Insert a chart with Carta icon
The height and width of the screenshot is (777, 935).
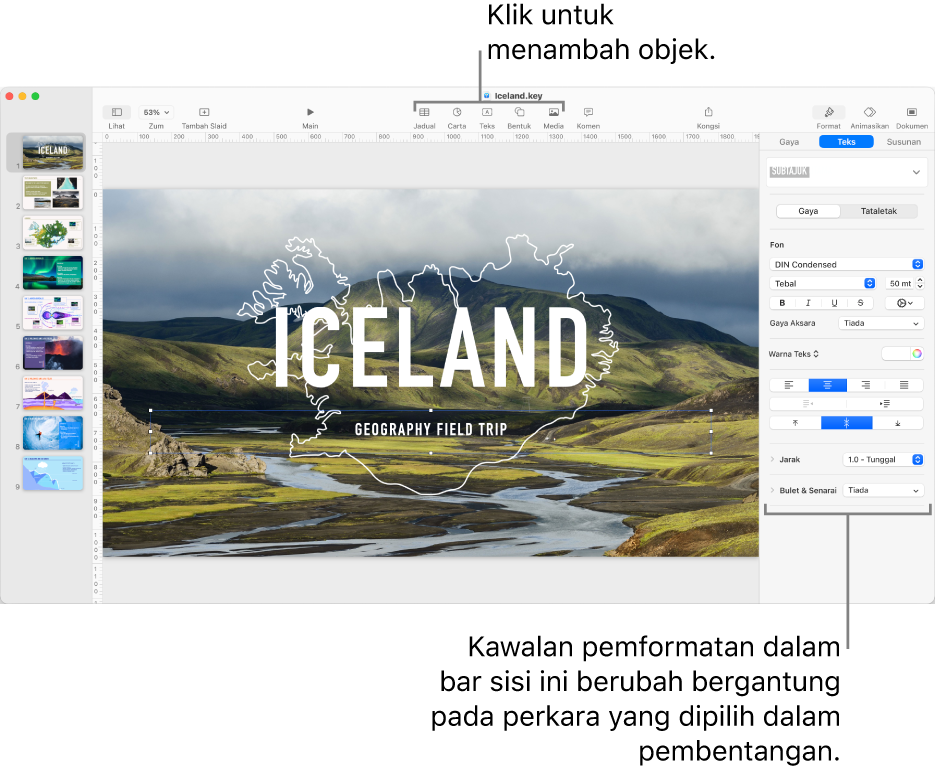457,112
